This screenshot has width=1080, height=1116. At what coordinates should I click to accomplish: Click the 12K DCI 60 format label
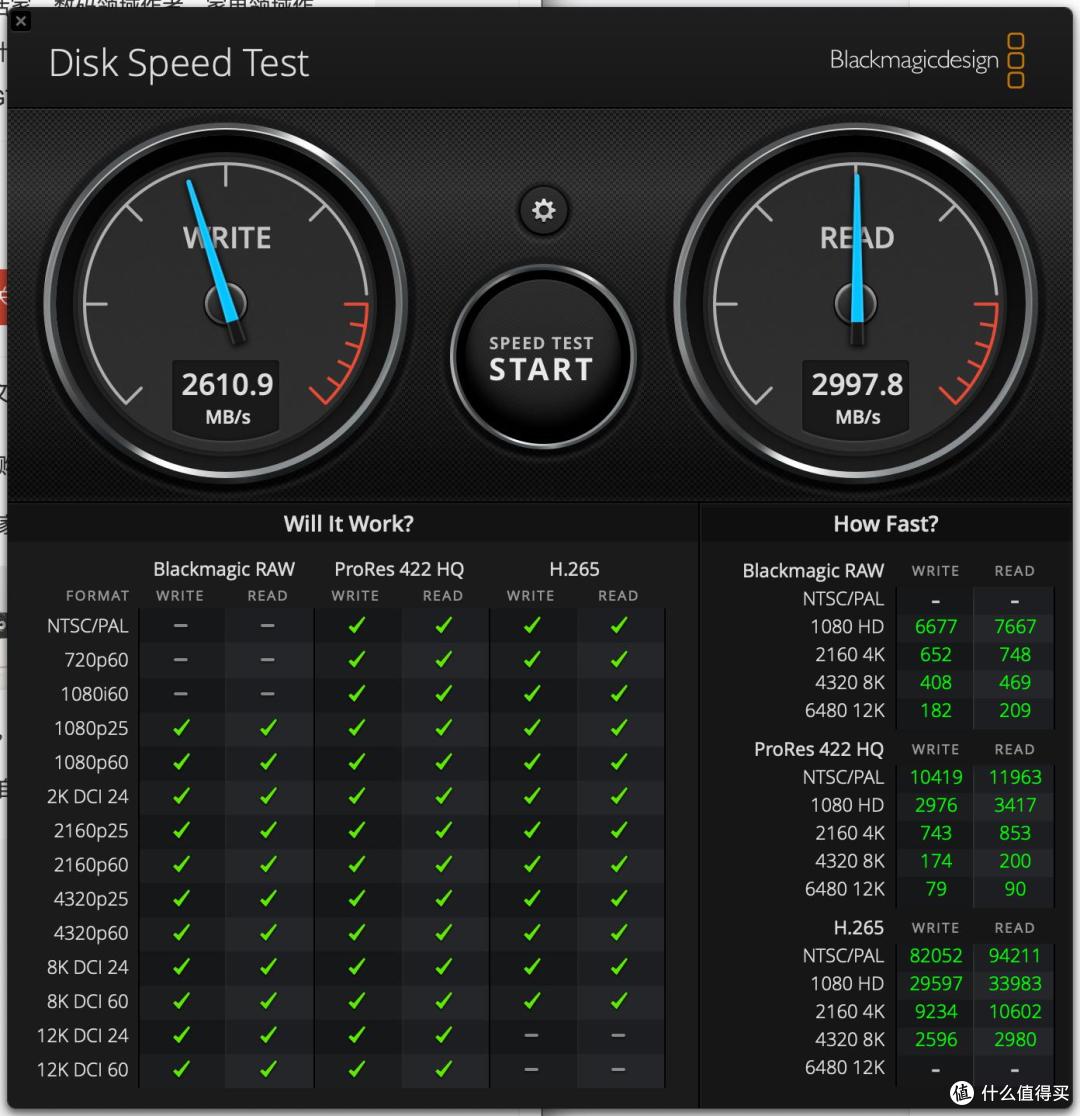coord(83,1070)
